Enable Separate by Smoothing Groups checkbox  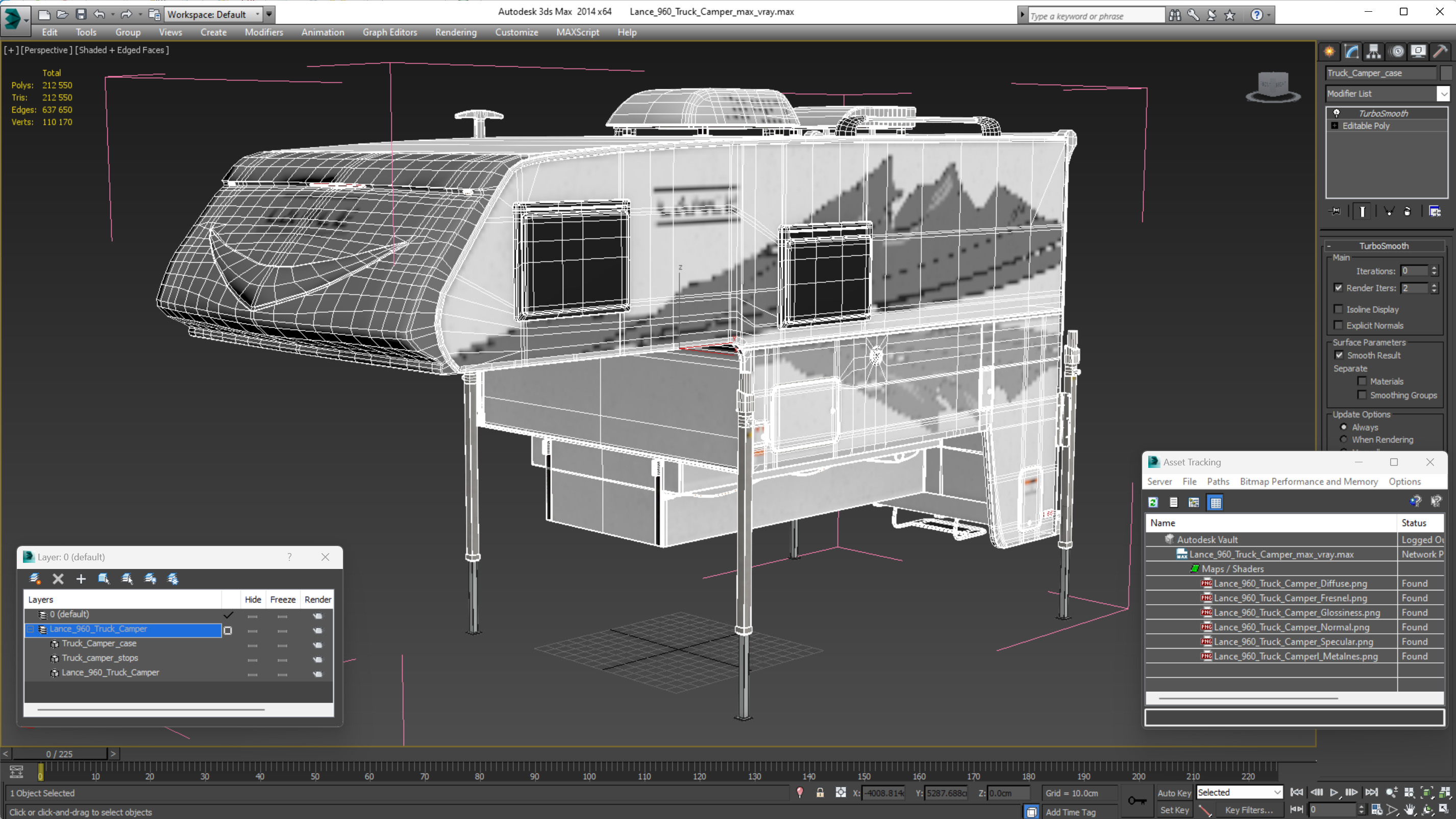(x=1362, y=395)
